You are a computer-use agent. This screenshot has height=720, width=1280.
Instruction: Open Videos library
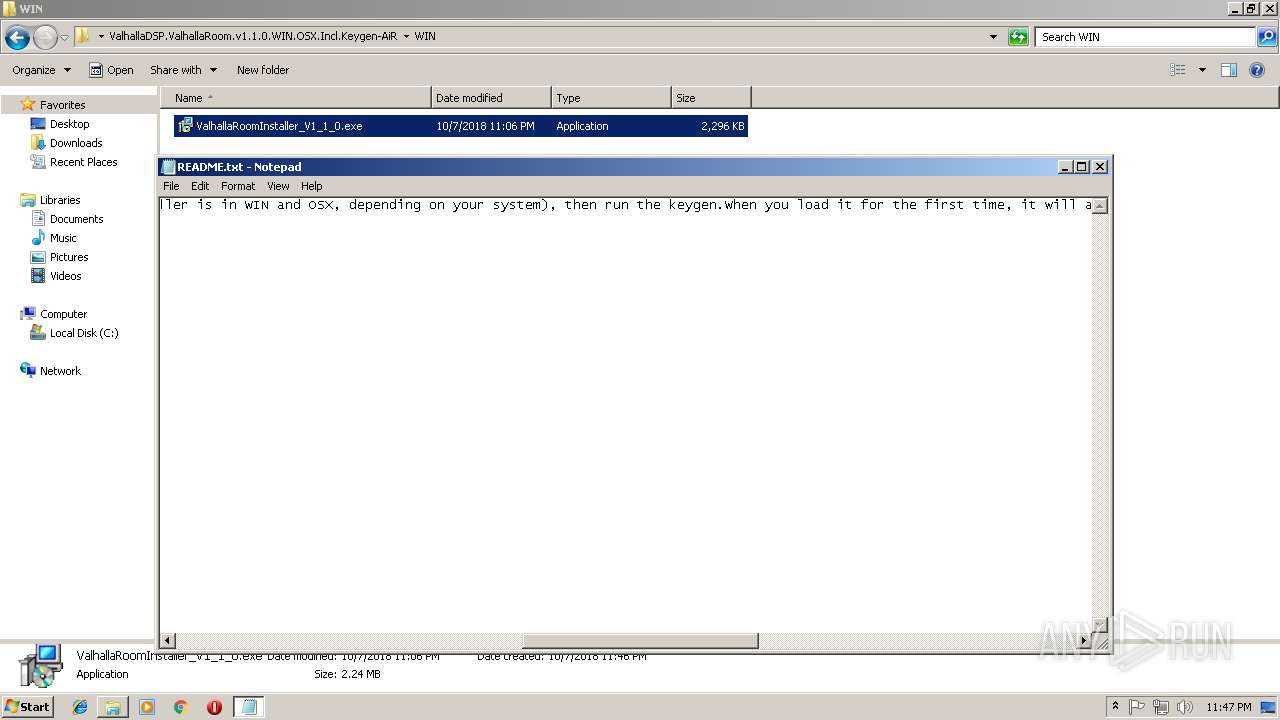point(65,276)
